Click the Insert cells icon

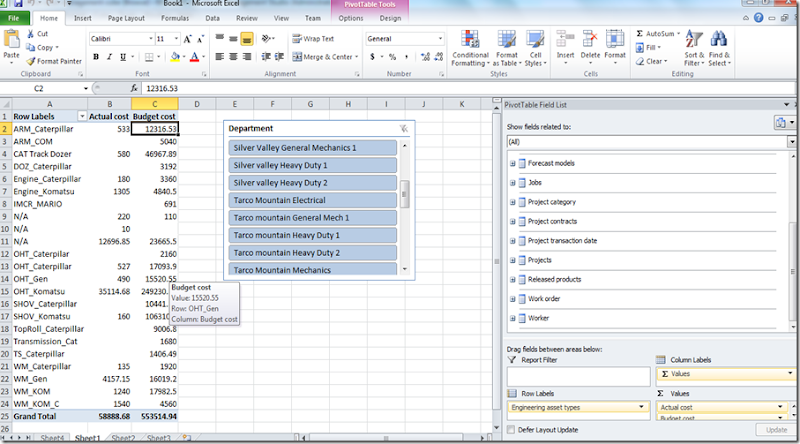click(564, 45)
